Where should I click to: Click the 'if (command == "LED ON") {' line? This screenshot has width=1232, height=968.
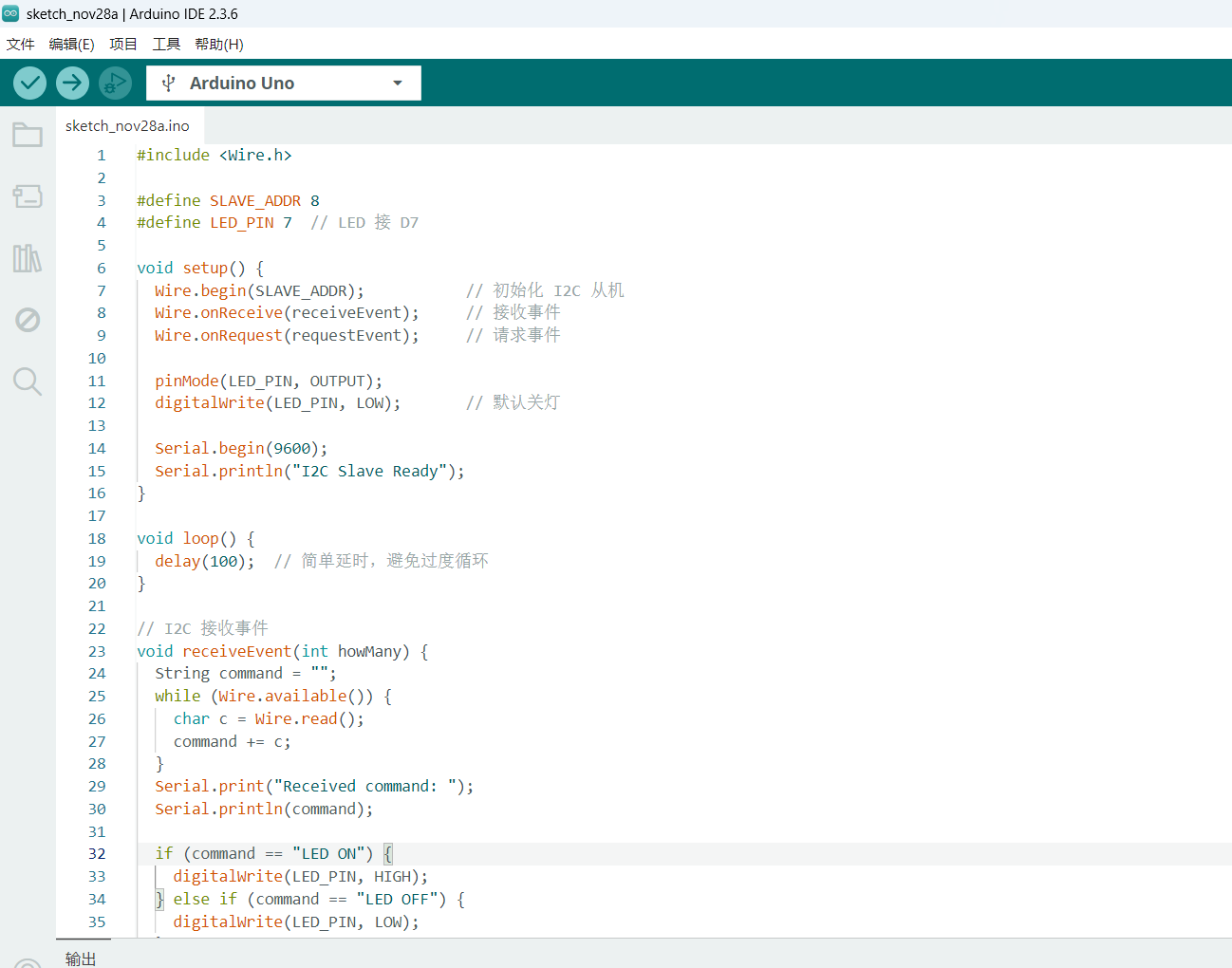click(273, 854)
